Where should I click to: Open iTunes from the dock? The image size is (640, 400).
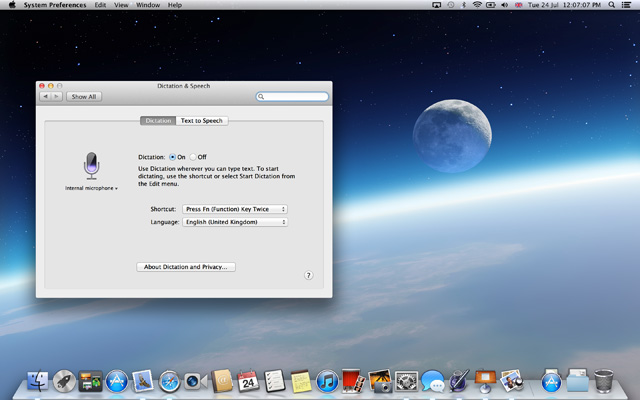pyautogui.click(x=326, y=380)
